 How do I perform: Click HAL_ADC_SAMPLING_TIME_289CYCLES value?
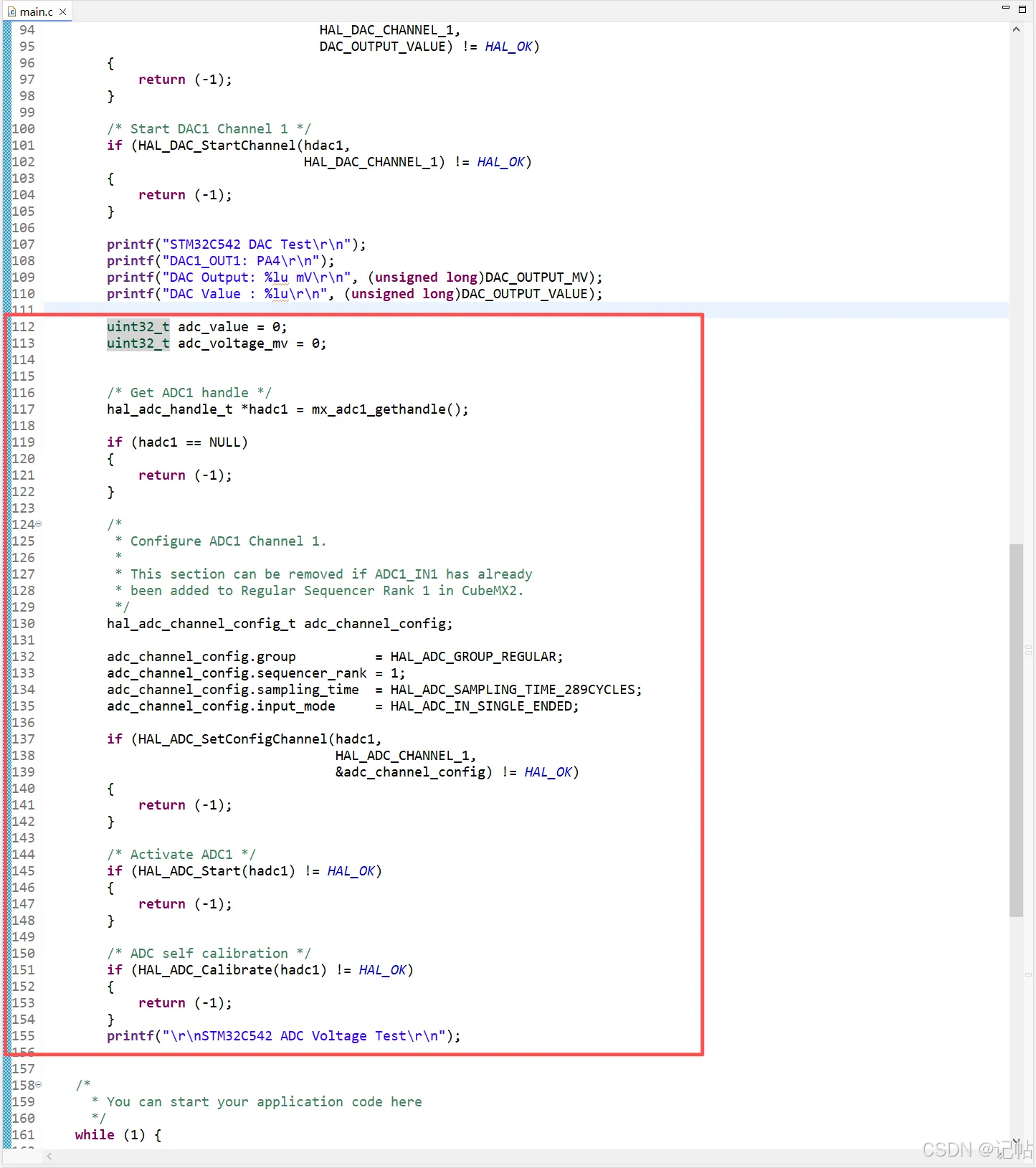[513, 690]
